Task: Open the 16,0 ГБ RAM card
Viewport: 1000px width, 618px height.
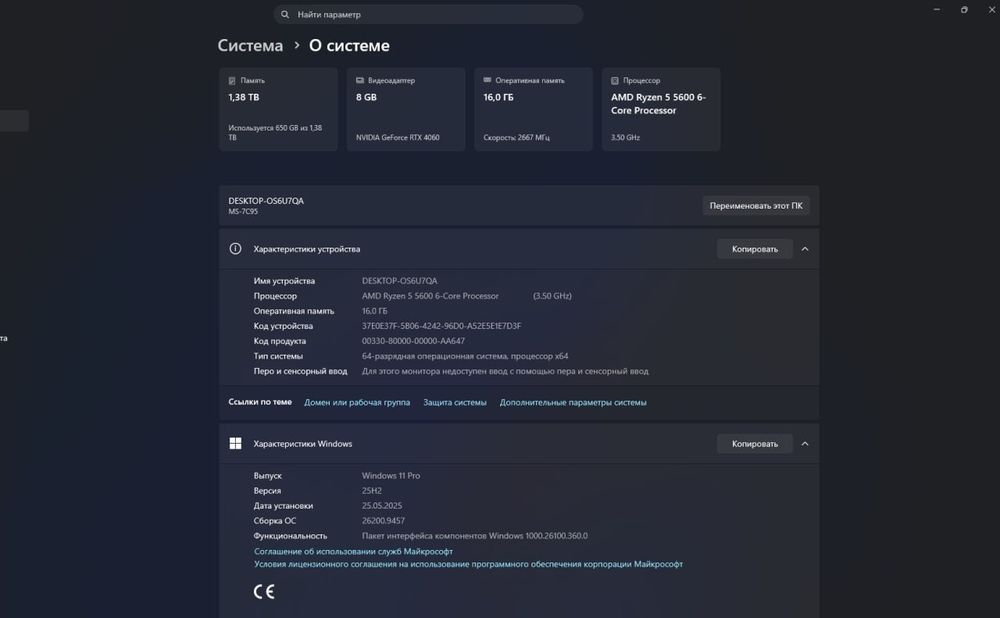Action: (533, 109)
